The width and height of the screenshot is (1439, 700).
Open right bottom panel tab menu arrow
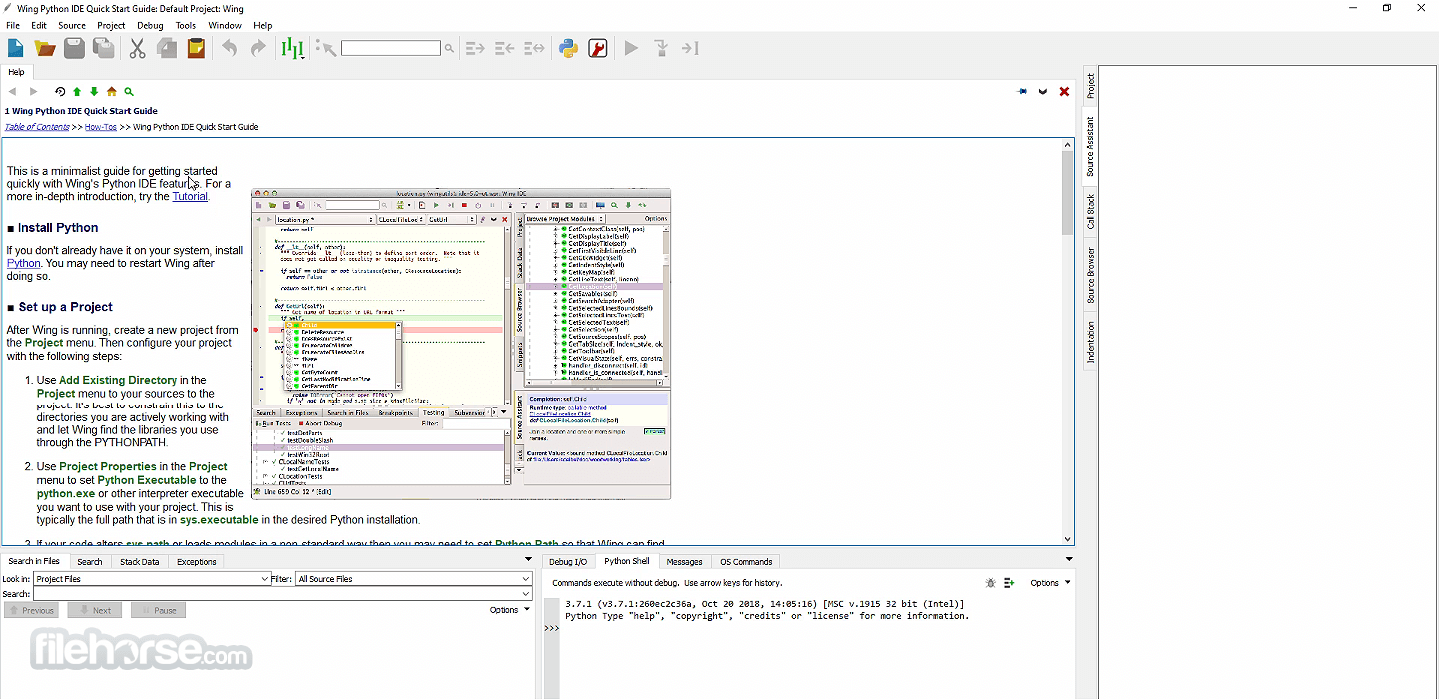1069,560
